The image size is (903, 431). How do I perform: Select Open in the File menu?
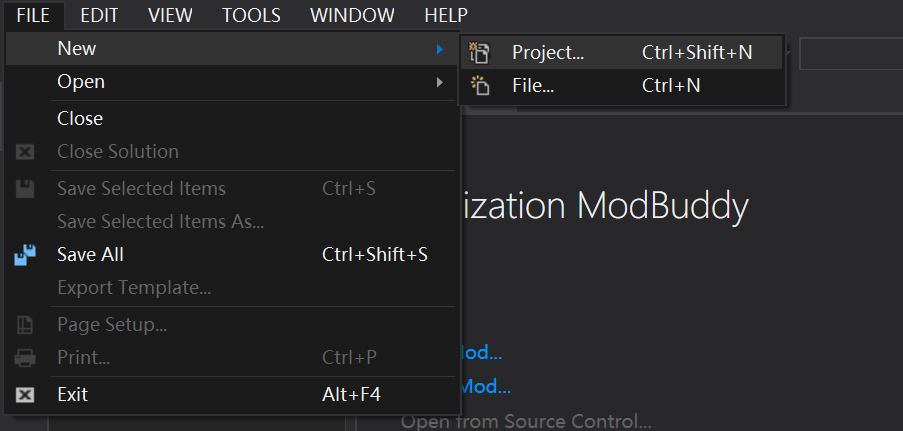click(232, 82)
